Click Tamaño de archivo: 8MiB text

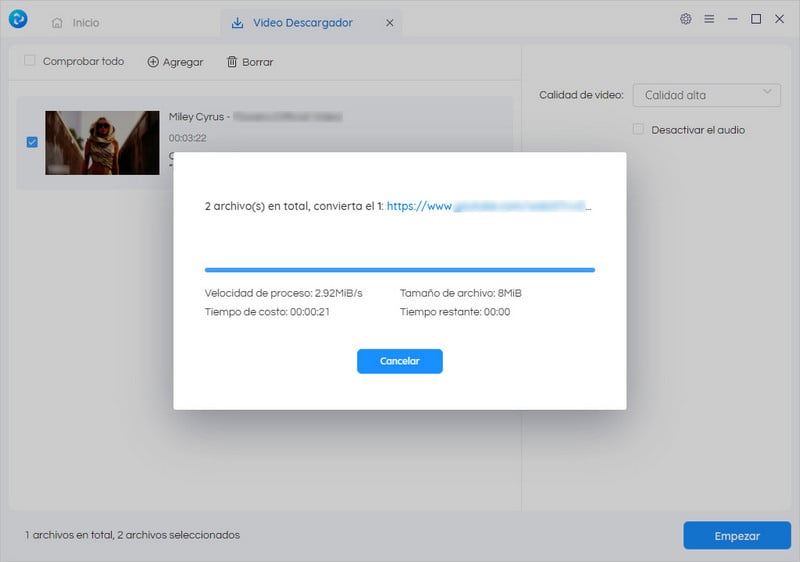click(460, 293)
